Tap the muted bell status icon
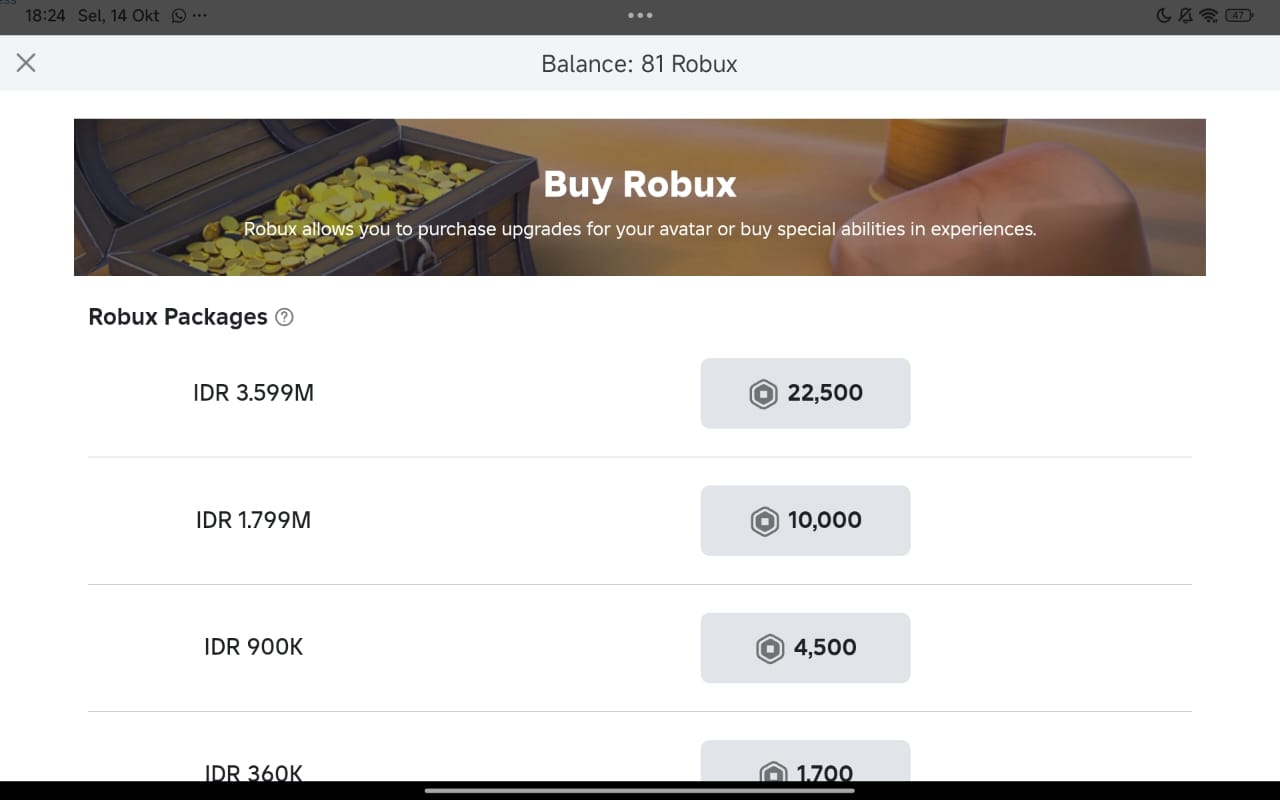 1185,16
